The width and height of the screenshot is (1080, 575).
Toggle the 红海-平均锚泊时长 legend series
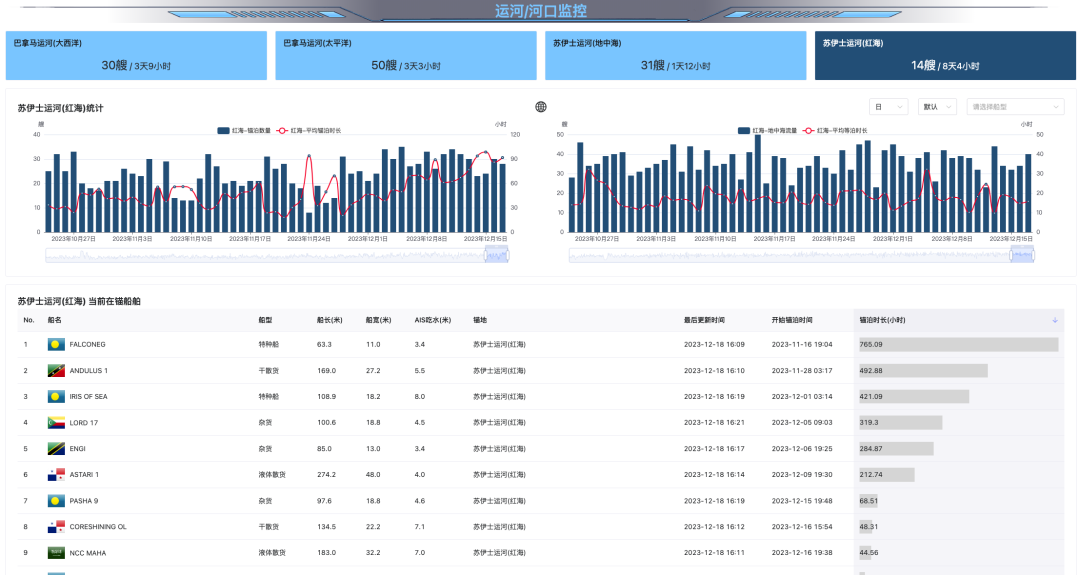coord(309,130)
